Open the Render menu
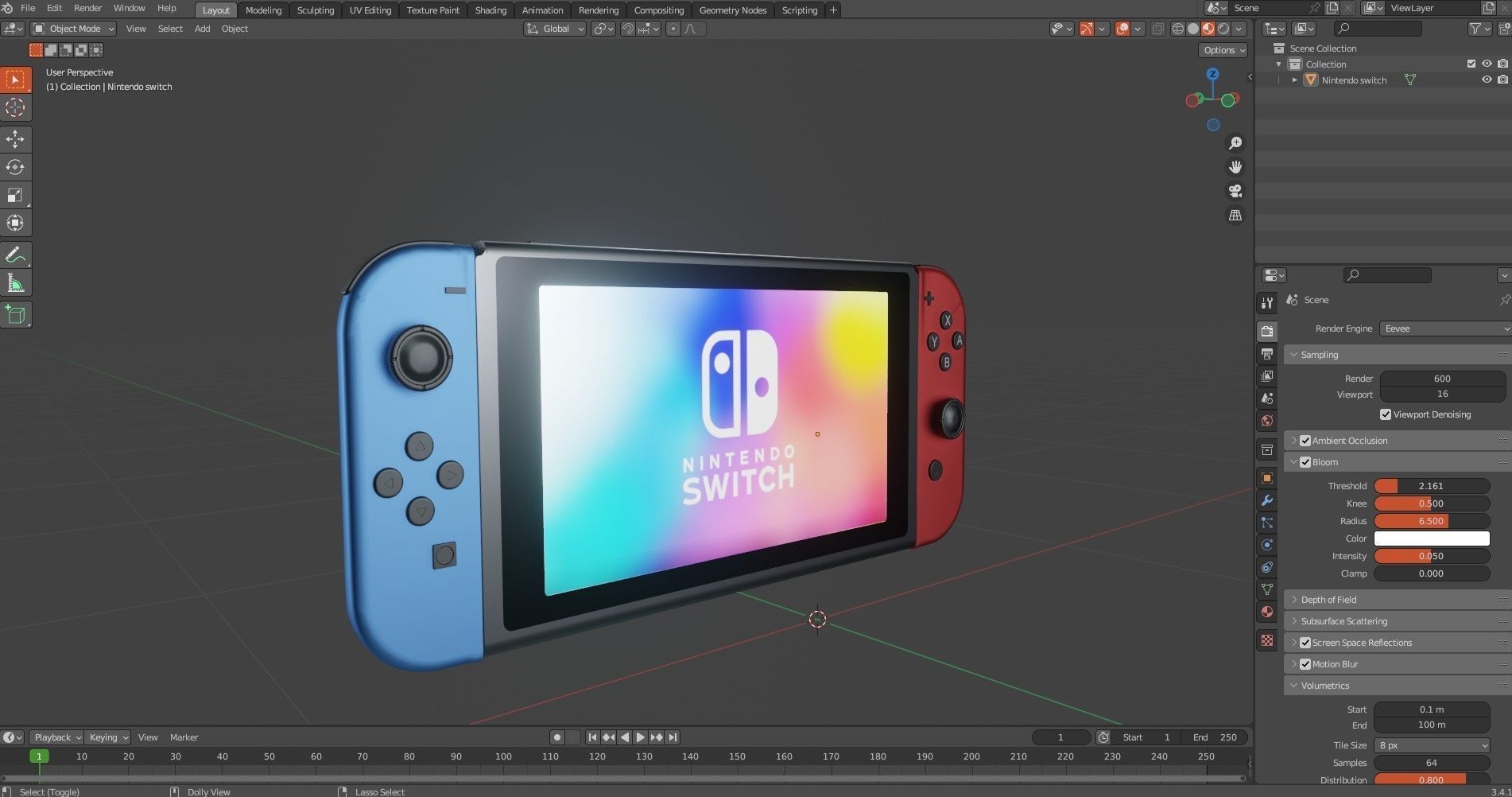The image size is (1512, 797). 88,8
